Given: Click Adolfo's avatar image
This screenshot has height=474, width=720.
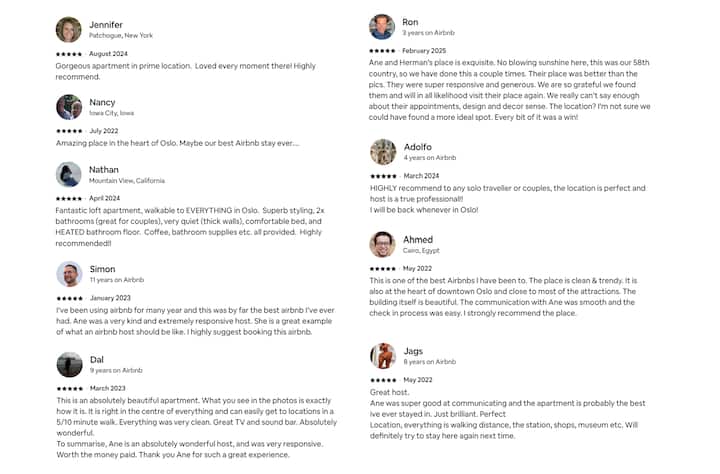Looking at the screenshot, I should point(382,152).
